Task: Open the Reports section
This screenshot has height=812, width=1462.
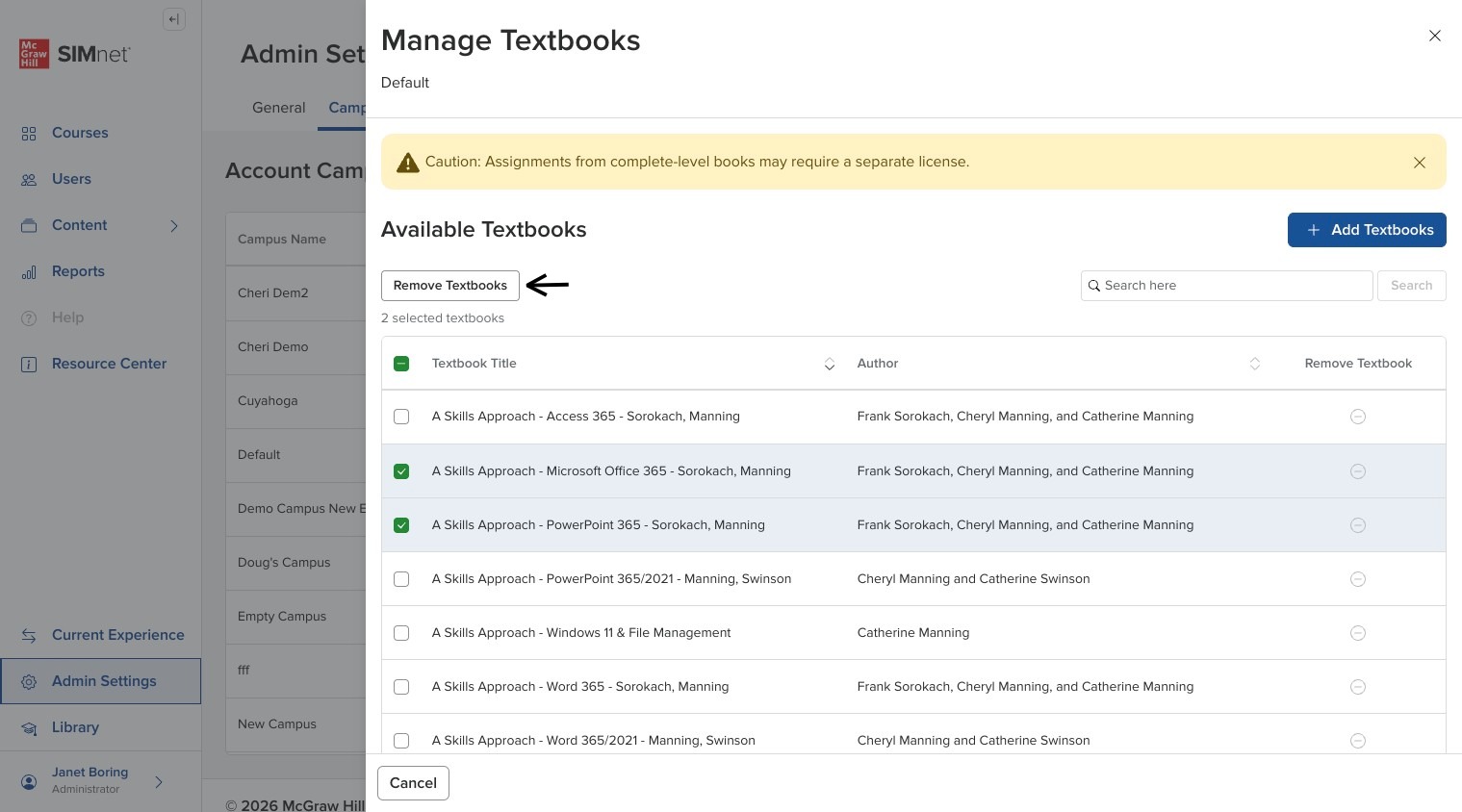Action: (78, 271)
